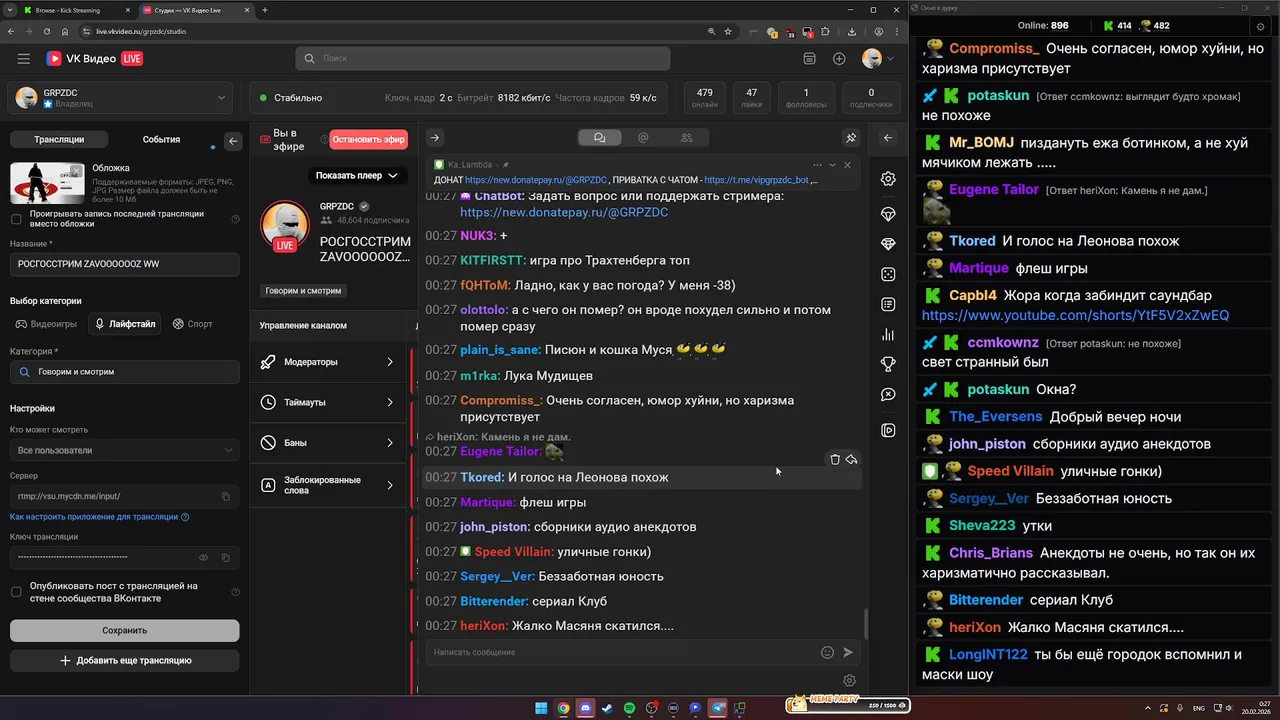Open the chat settings gear in the right sidebar

pos(888,179)
